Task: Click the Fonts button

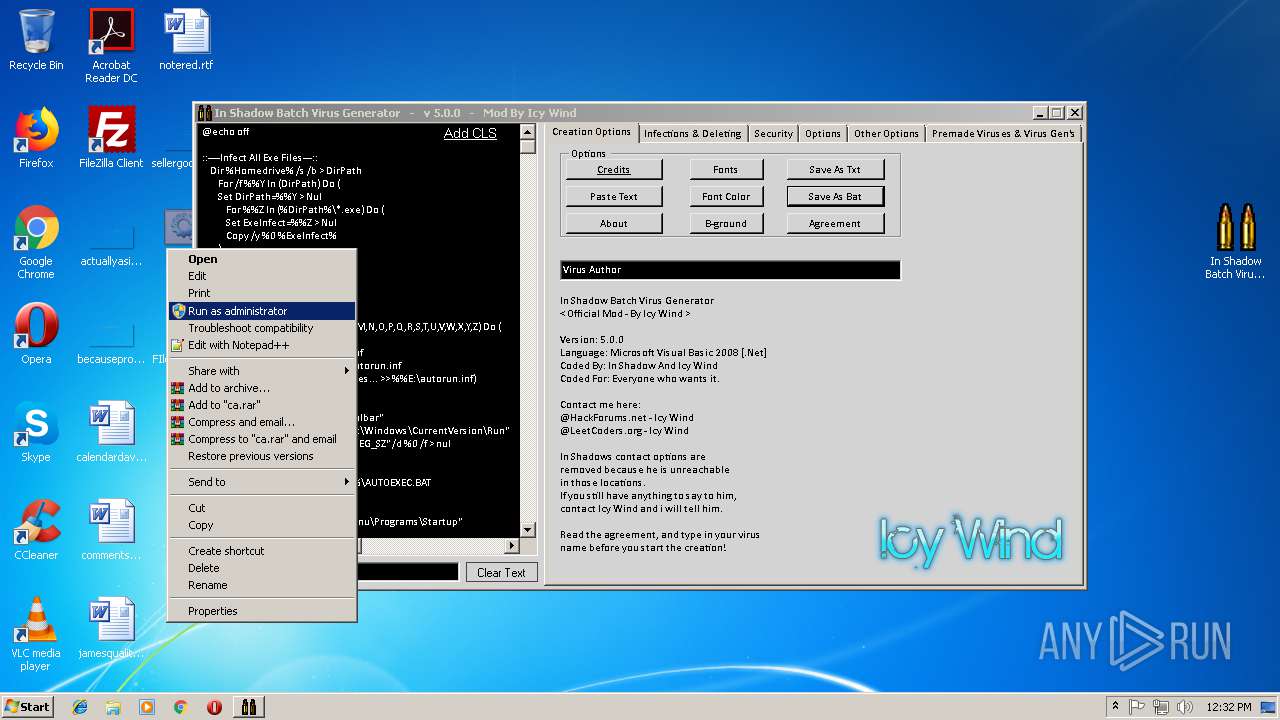Action: 725,169
